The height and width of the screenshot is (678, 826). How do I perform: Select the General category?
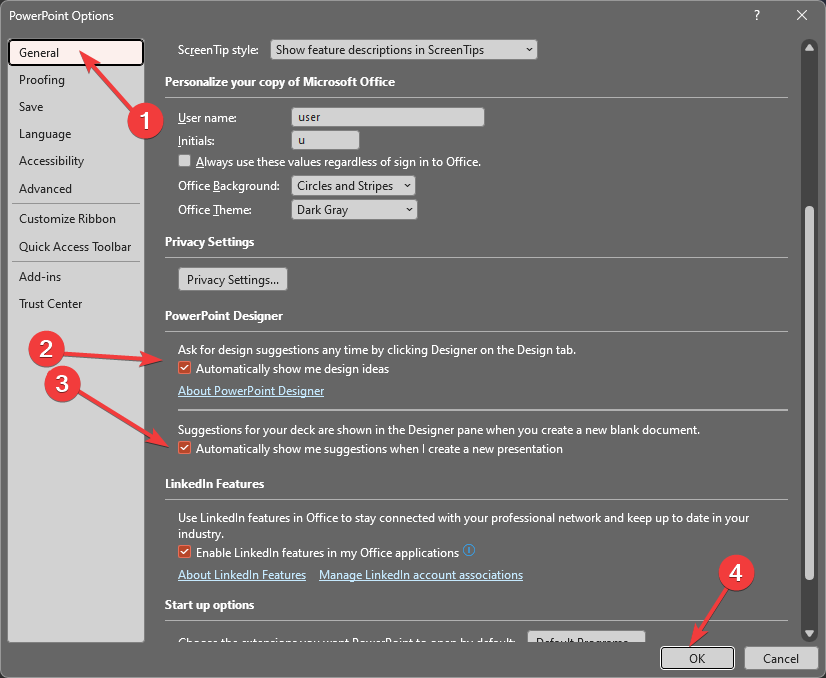click(x=76, y=53)
